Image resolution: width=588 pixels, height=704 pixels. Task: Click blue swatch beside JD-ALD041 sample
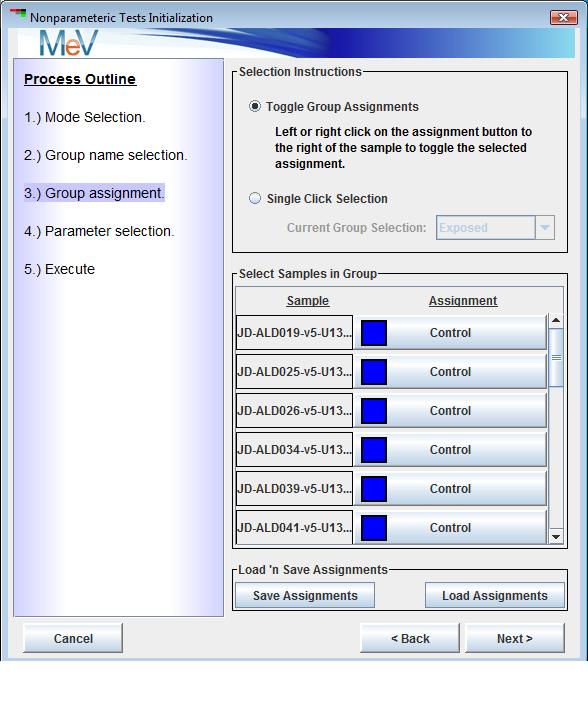pos(374,528)
